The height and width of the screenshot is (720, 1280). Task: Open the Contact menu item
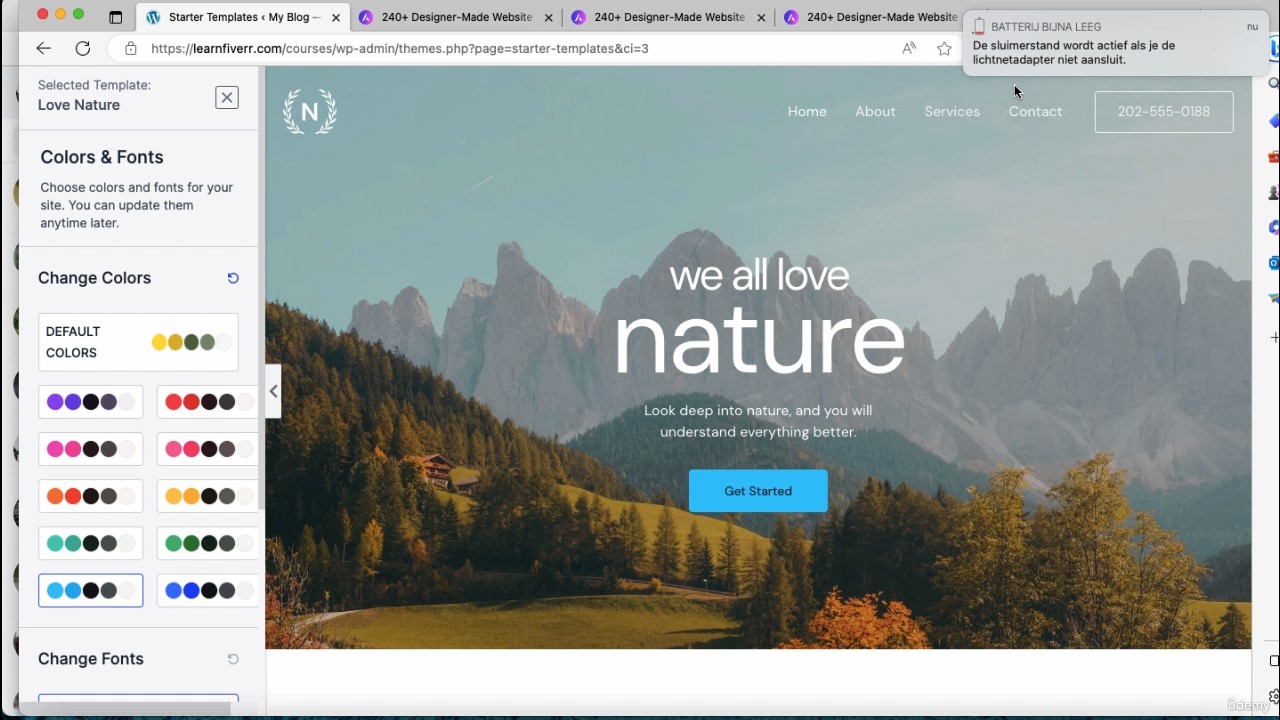(1035, 112)
